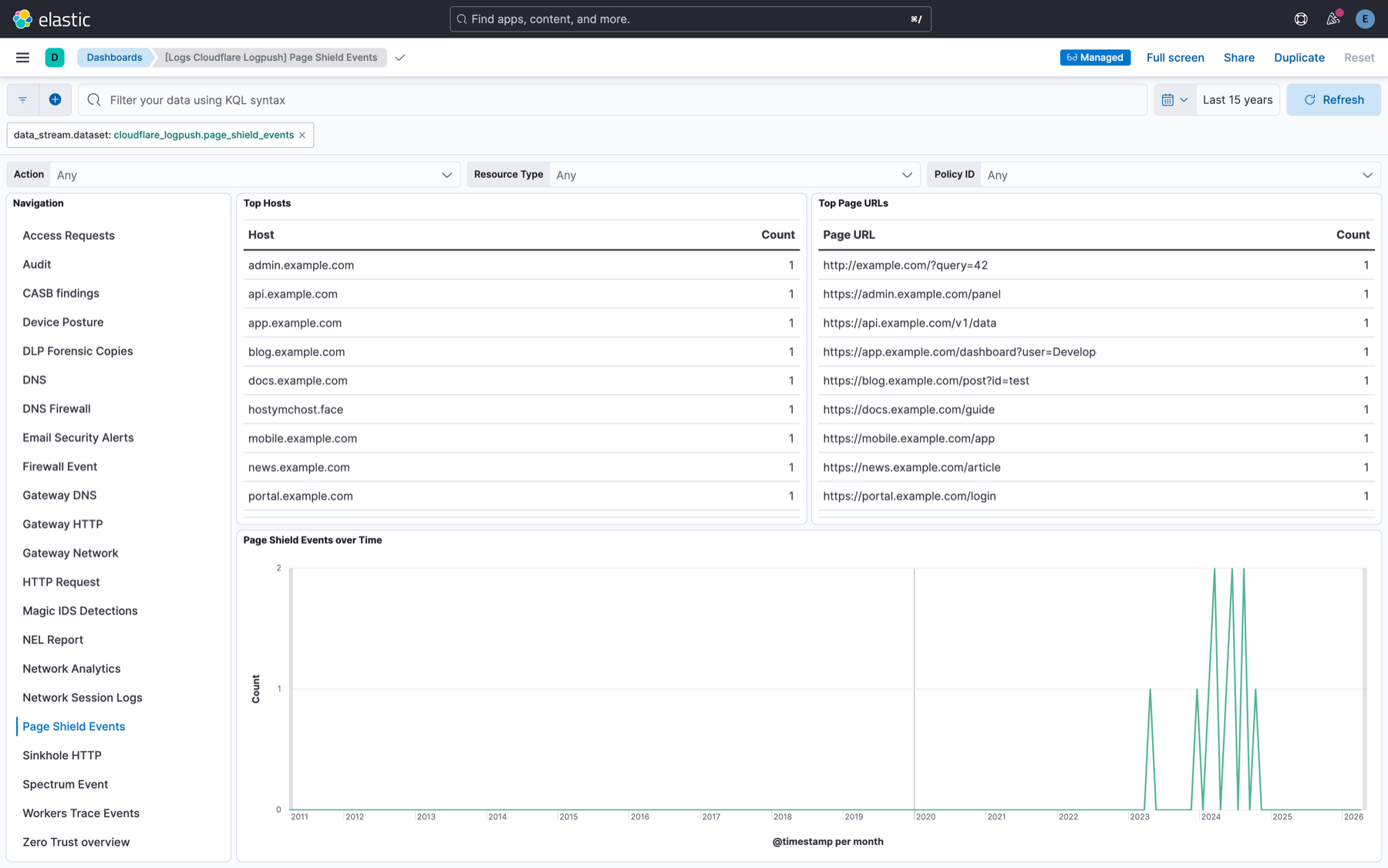Click the checkmark beside dashboard title
Image resolution: width=1388 pixels, height=868 pixels.
(x=400, y=58)
